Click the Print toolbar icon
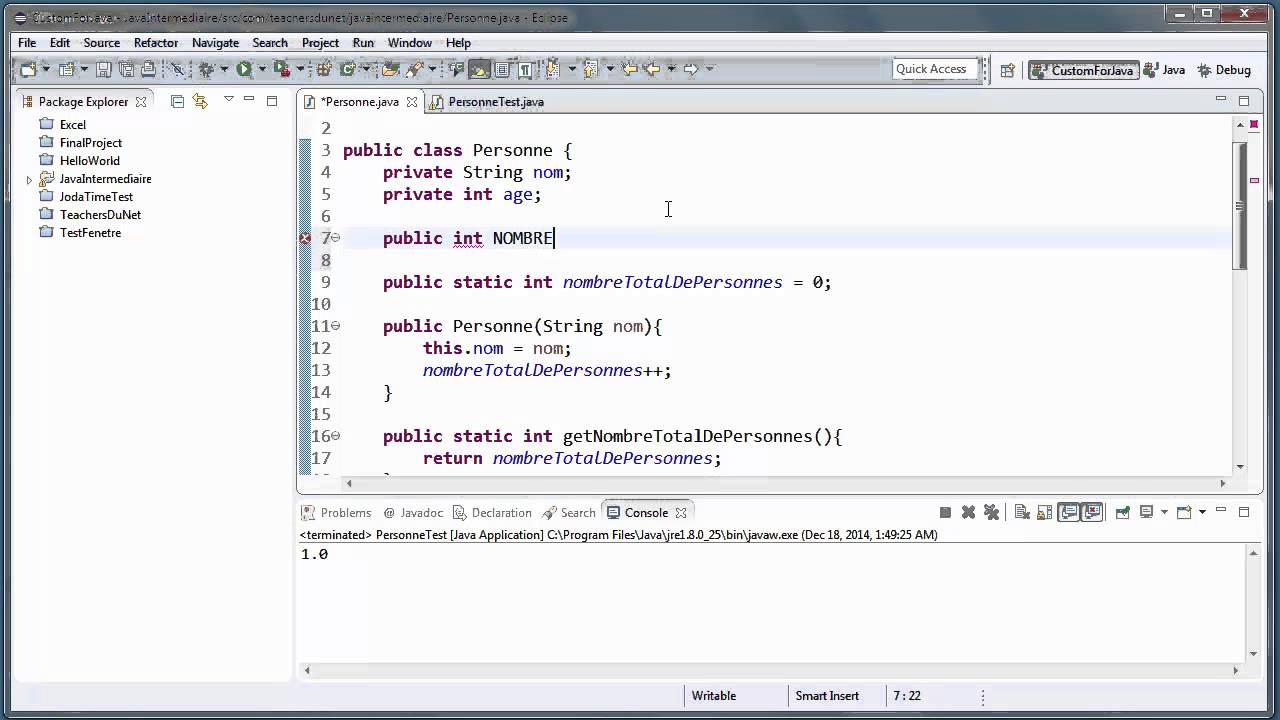Viewport: 1280px width, 720px height. (x=148, y=69)
